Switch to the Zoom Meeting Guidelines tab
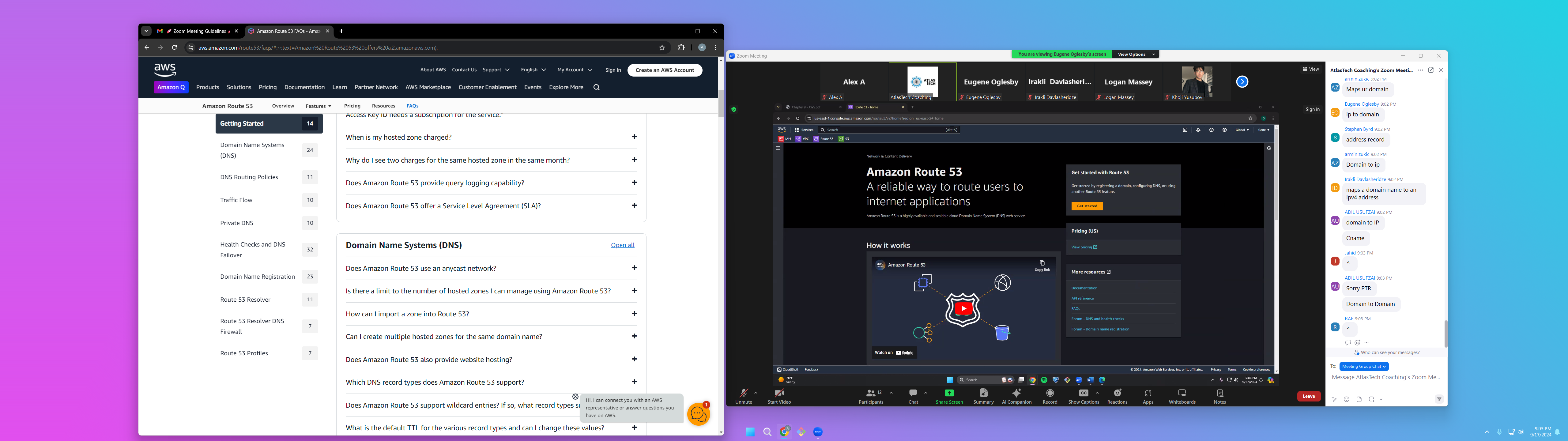 point(199,31)
